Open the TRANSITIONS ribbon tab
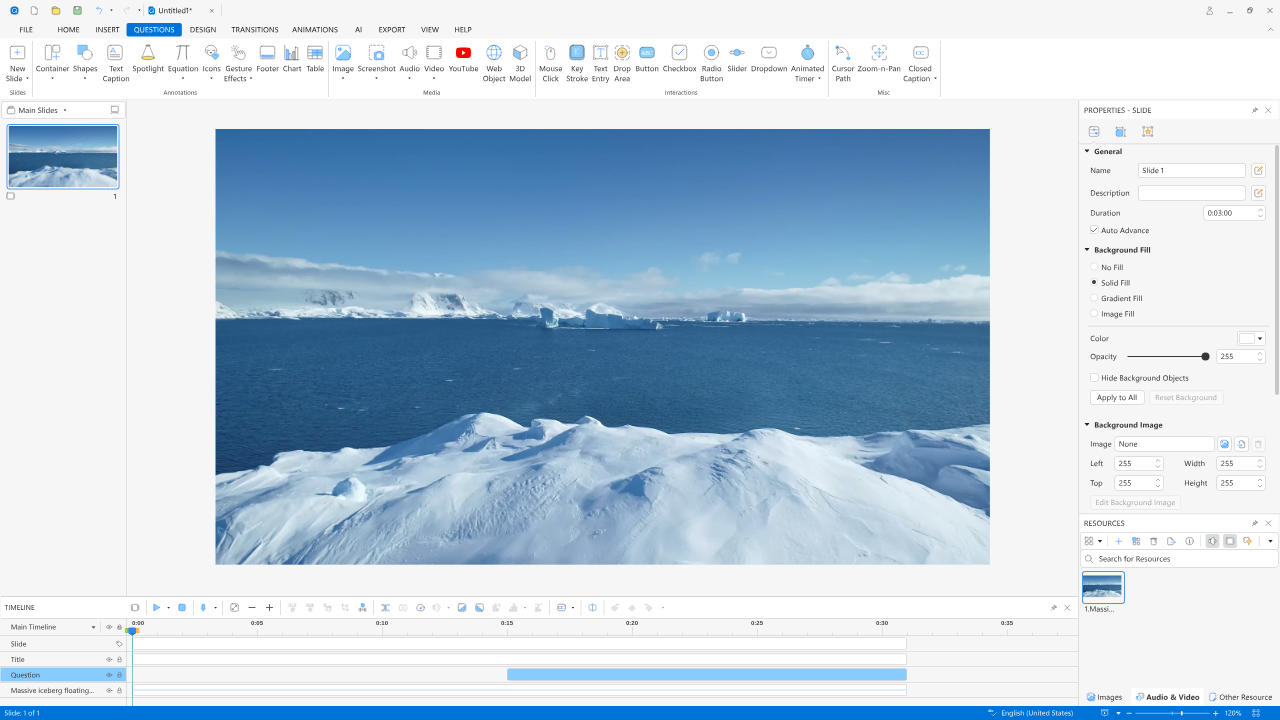Screen dimensions: 1280x720 point(254,30)
